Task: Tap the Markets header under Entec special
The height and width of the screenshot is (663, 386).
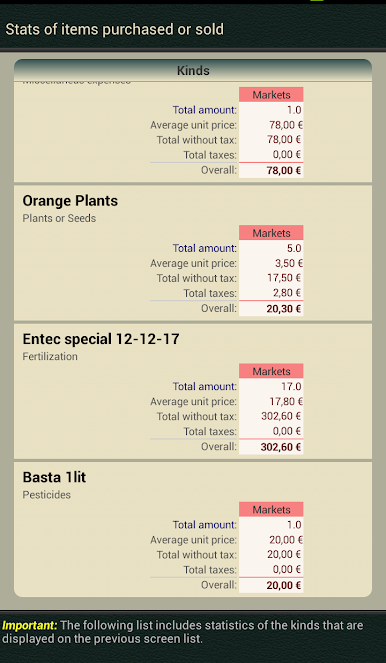Action: pos(271,371)
